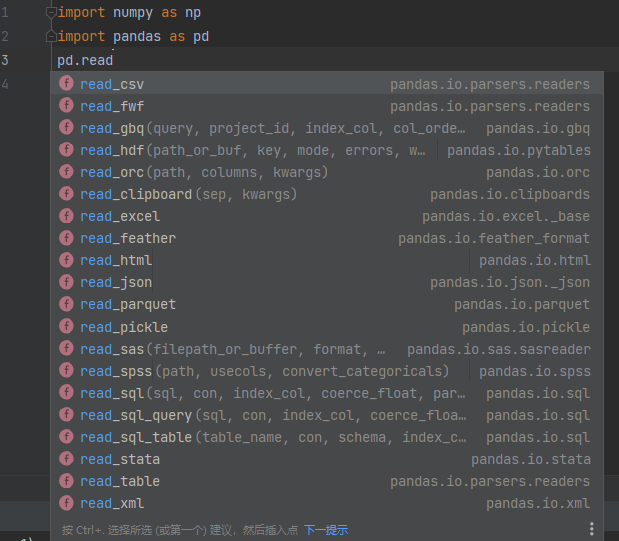Open completion popup options three-dot menu
The width and height of the screenshot is (619, 541).
[591, 529]
